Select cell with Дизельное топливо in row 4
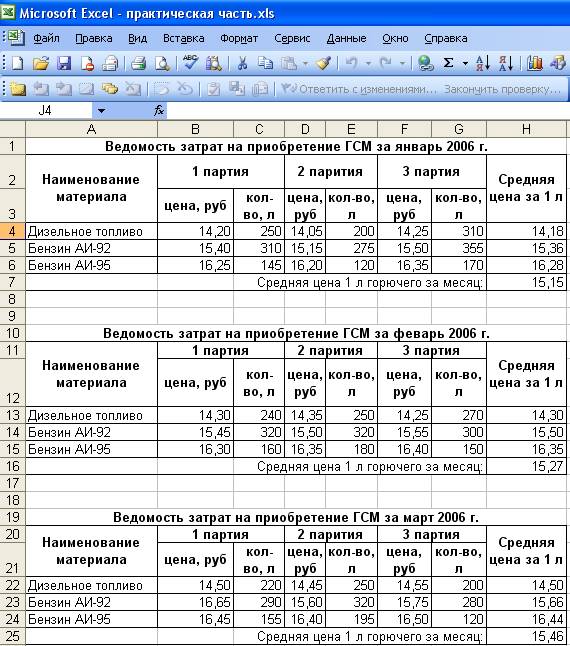Image resolution: width=570 pixels, height=646 pixels. click(91, 231)
